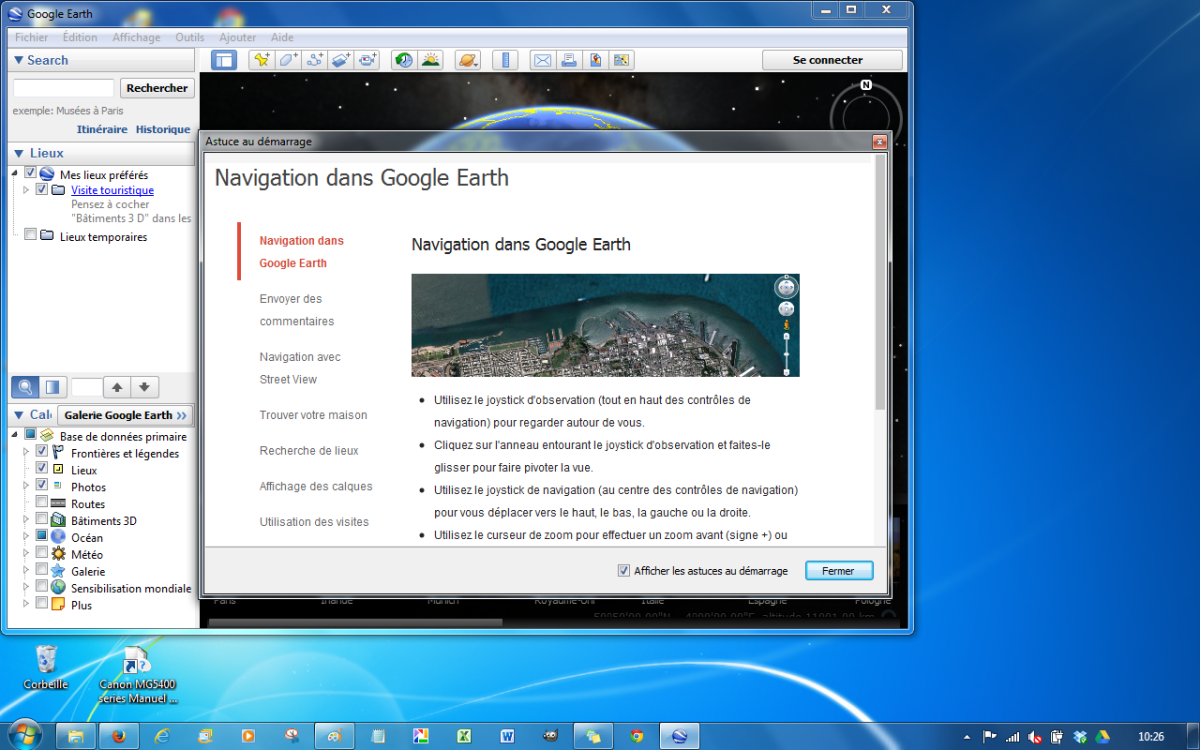Viewport: 1200px width, 750px height.
Task: Expand the Visite touristique folder
Action: point(26,189)
